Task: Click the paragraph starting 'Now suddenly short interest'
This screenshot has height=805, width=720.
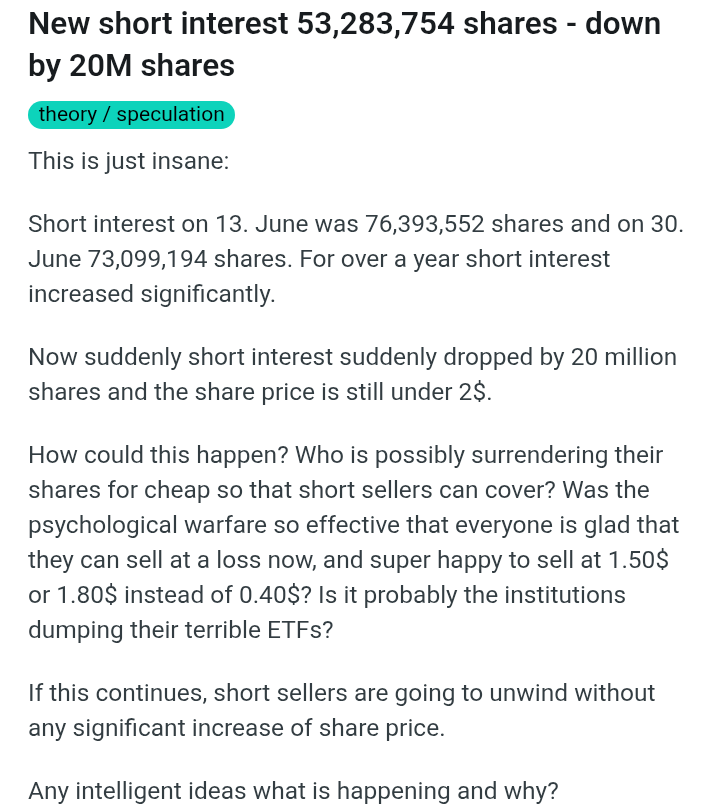Action: tap(353, 374)
